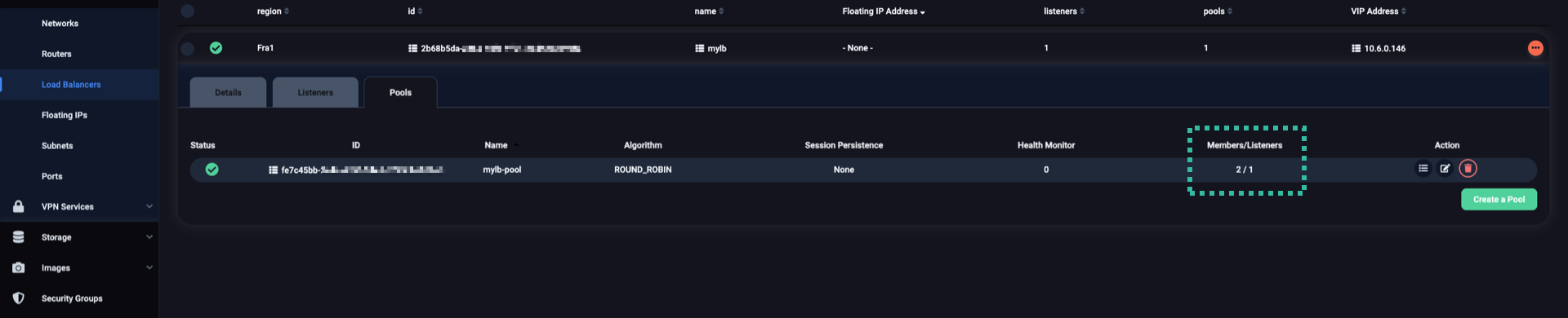Click the mylb-pool name cell
Screen dimensions: 1568x318
(502, 170)
